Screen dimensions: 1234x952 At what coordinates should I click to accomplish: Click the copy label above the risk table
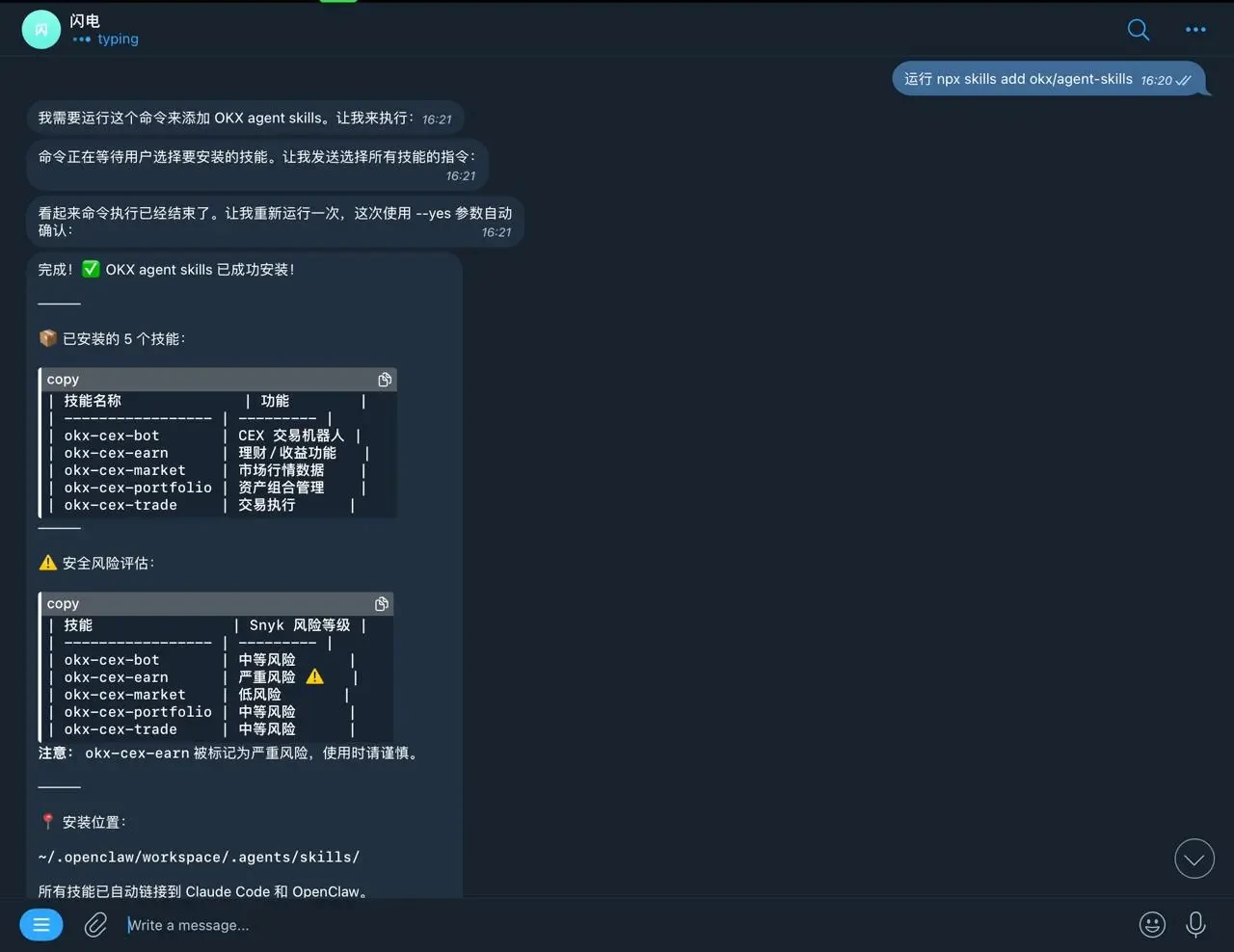pyautogui.click(x=63, y=604)
